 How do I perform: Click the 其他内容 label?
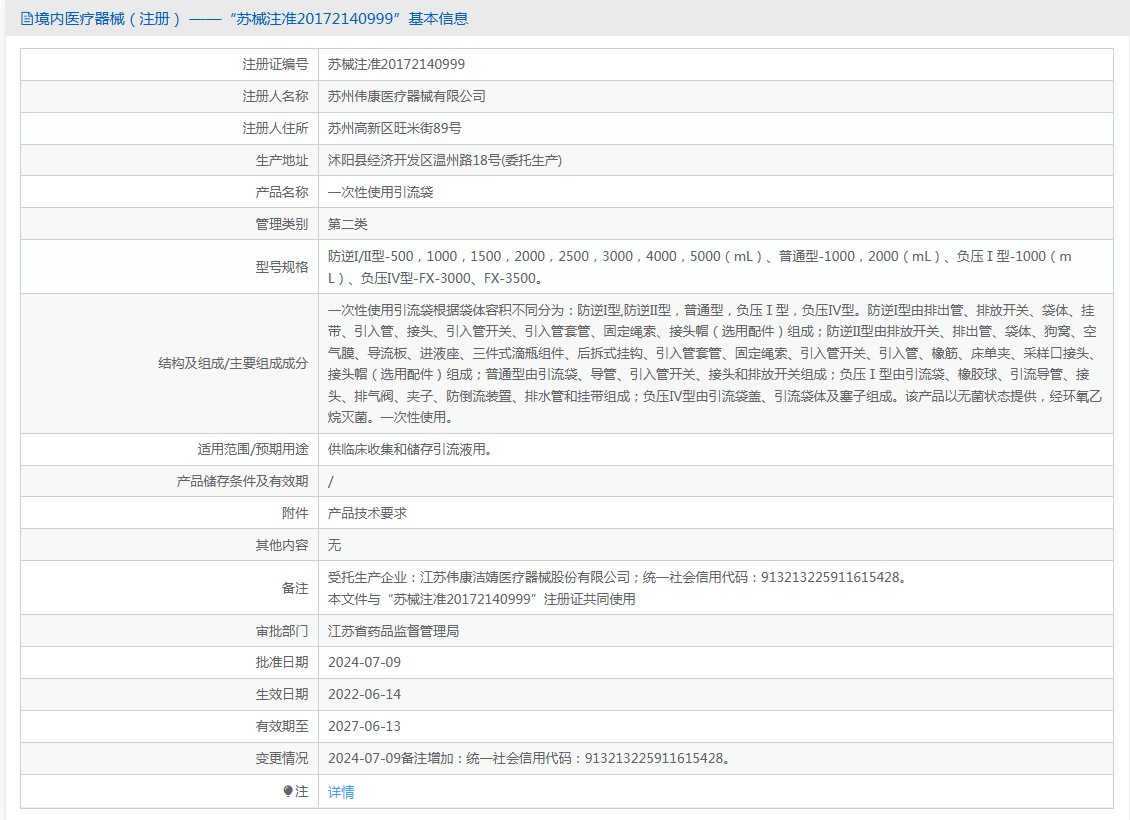point(282,545)
